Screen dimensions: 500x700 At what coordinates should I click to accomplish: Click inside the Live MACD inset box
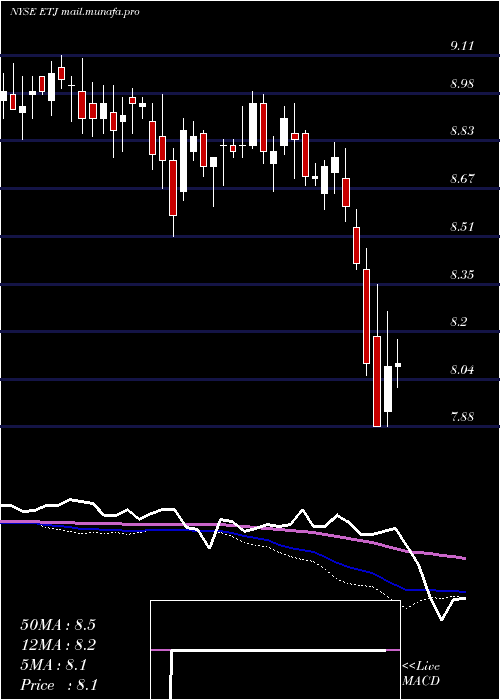click(275, 650)
